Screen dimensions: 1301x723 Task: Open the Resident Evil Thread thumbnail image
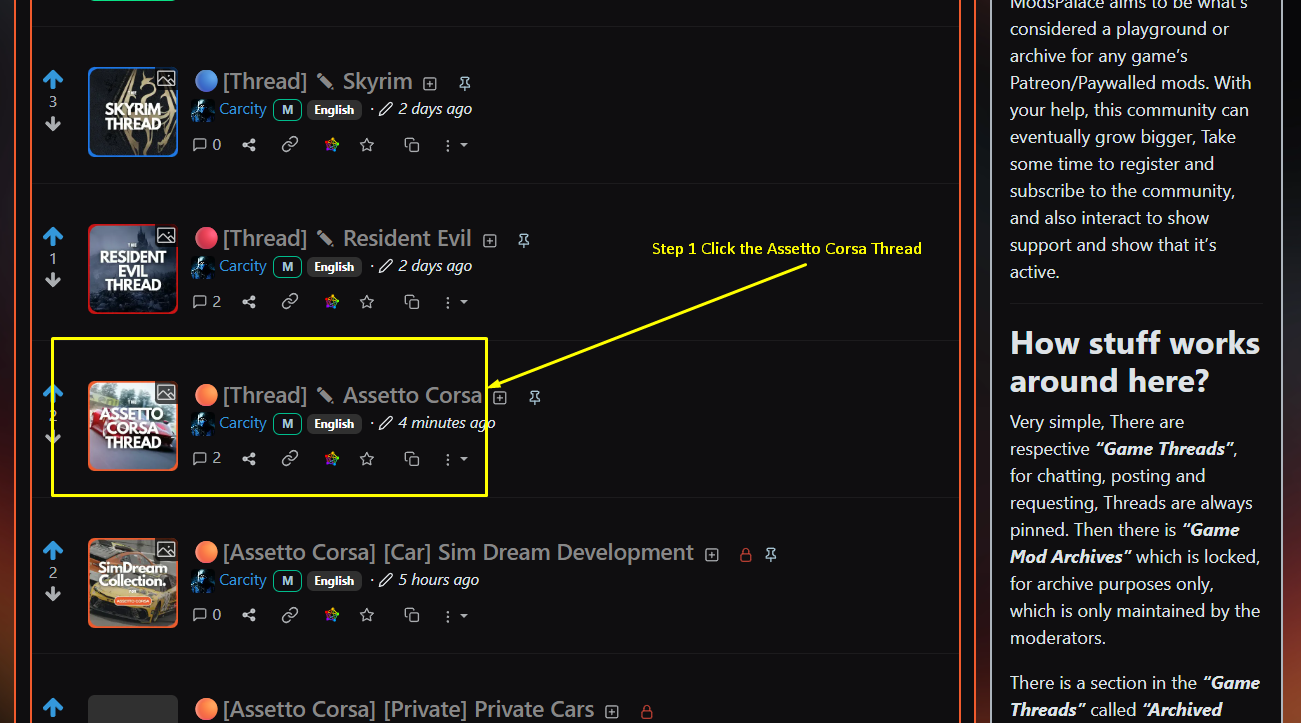point(133,269)
